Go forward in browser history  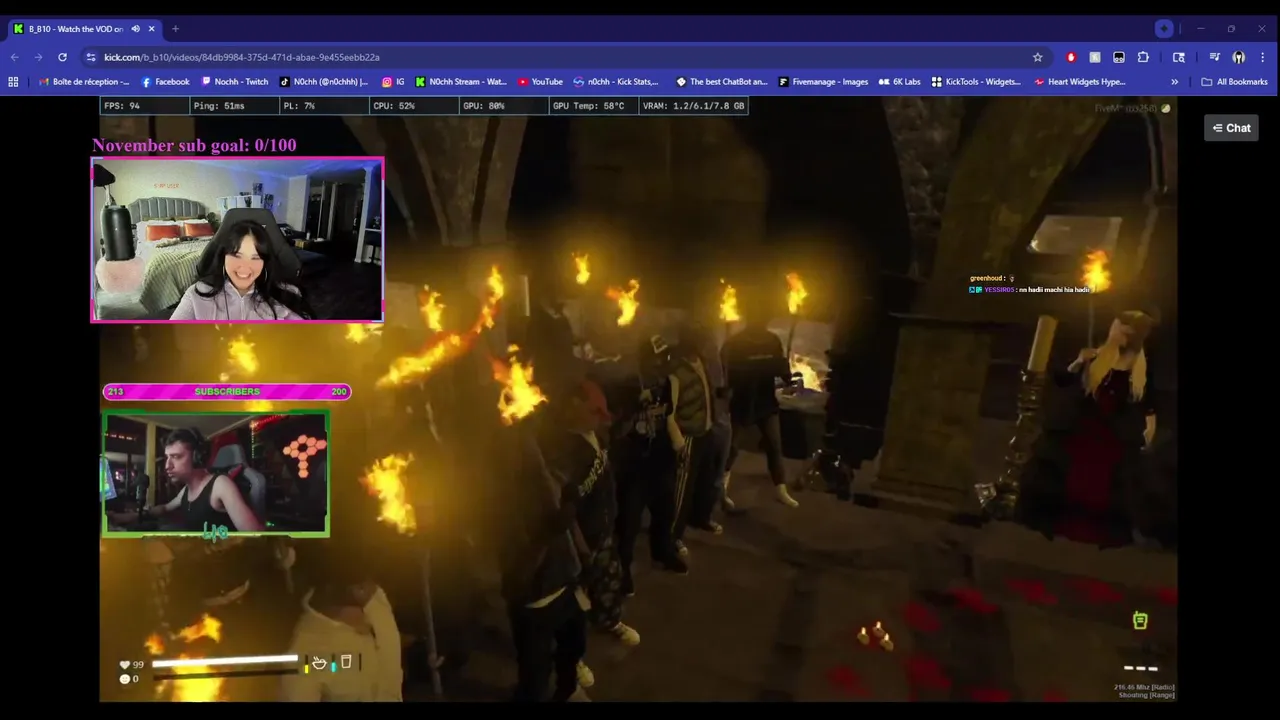click(38, 57)
